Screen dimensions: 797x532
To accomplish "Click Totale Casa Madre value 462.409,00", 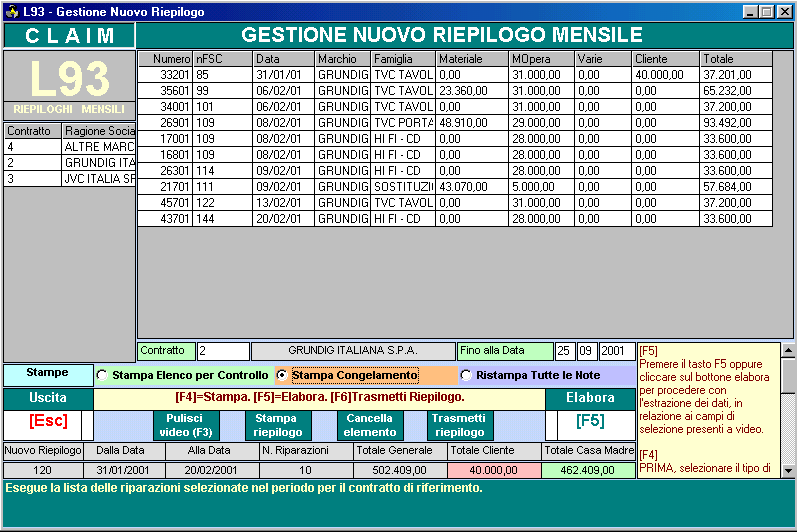I will [x=589, y=471].
